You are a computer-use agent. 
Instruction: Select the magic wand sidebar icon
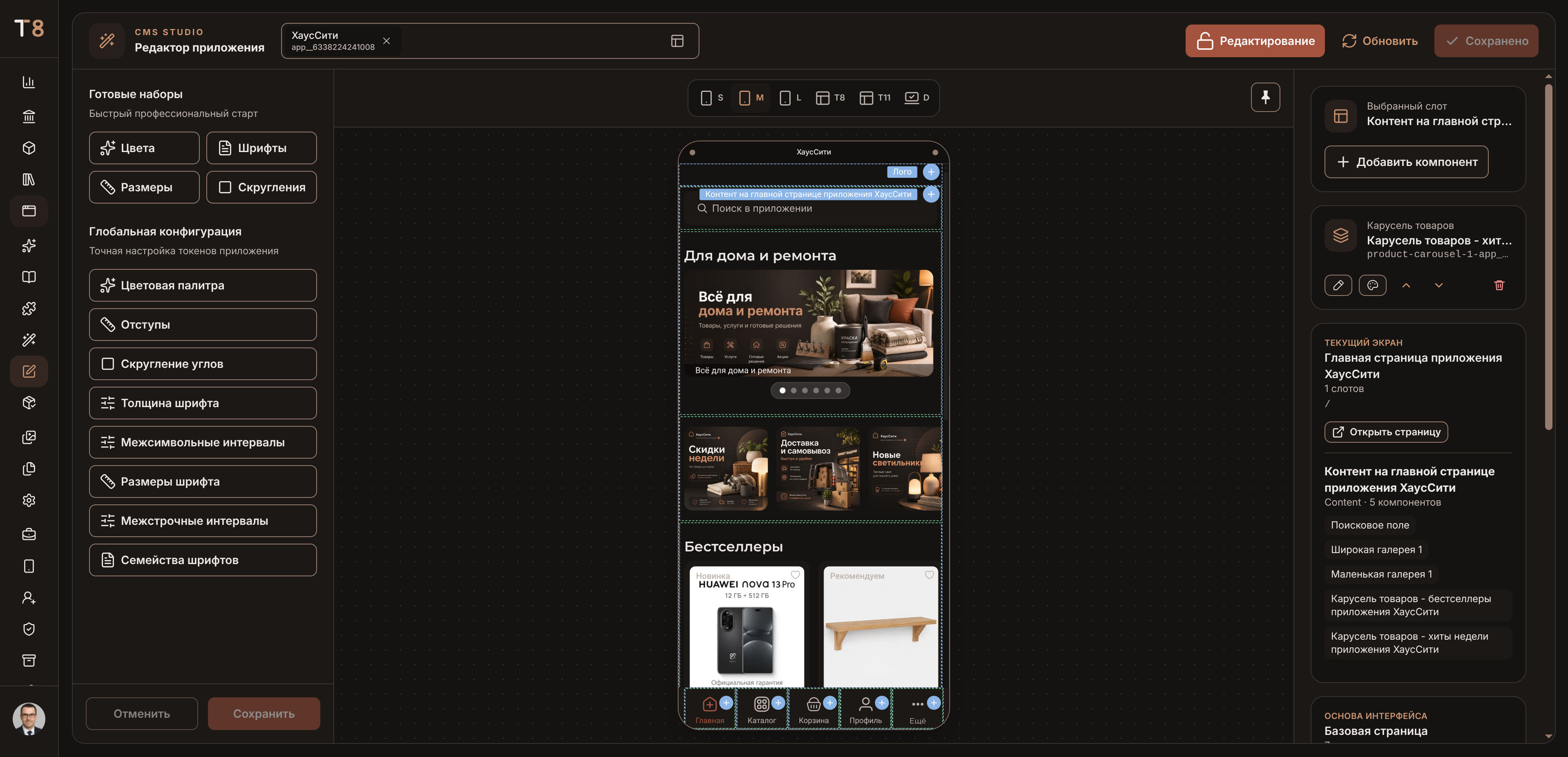29,340
